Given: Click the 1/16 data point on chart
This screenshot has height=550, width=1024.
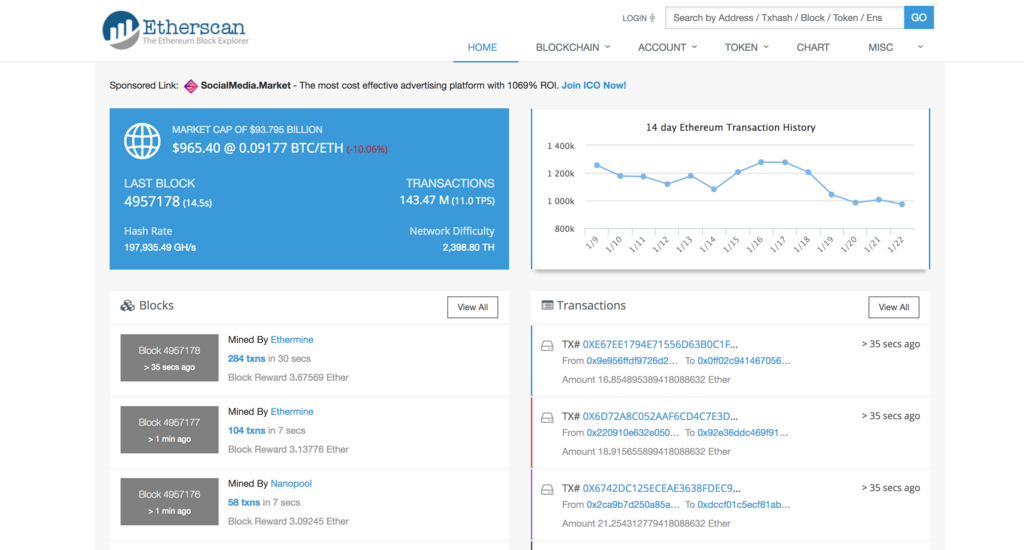Looking at the screenshot, I should 761,162.
